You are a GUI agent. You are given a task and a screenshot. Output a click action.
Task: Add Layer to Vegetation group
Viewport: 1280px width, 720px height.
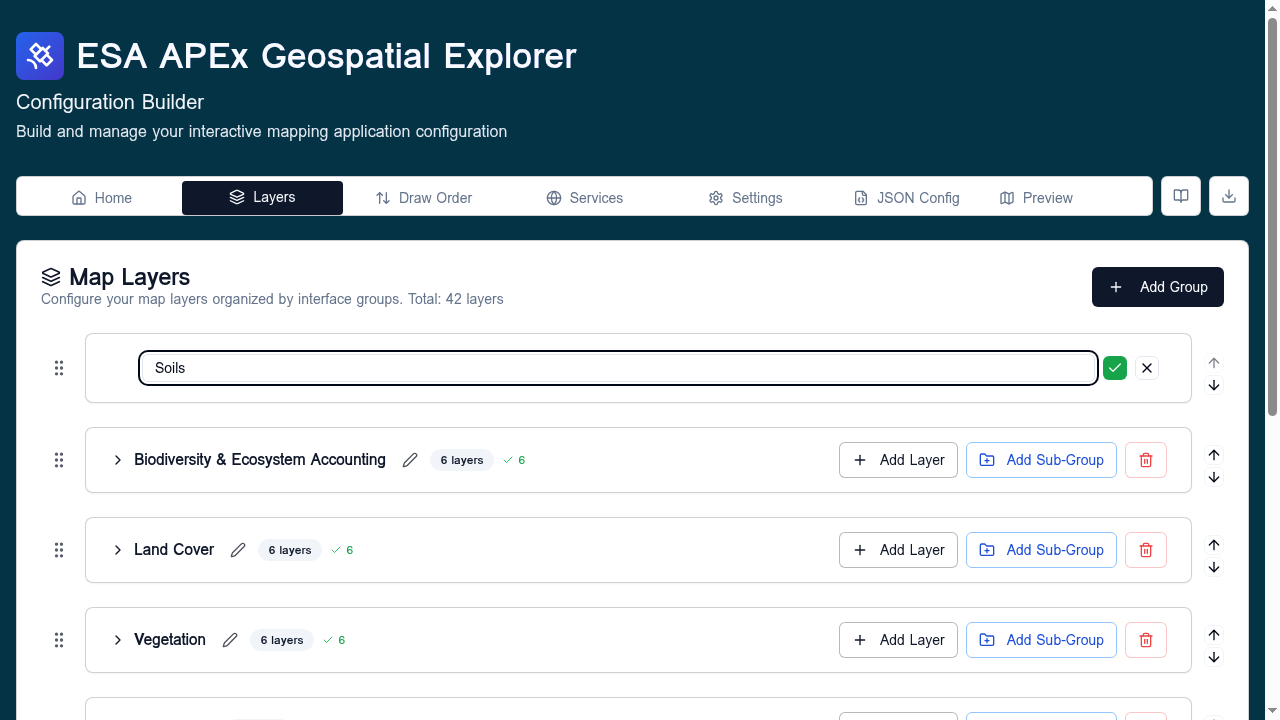(x=898, y=640)
